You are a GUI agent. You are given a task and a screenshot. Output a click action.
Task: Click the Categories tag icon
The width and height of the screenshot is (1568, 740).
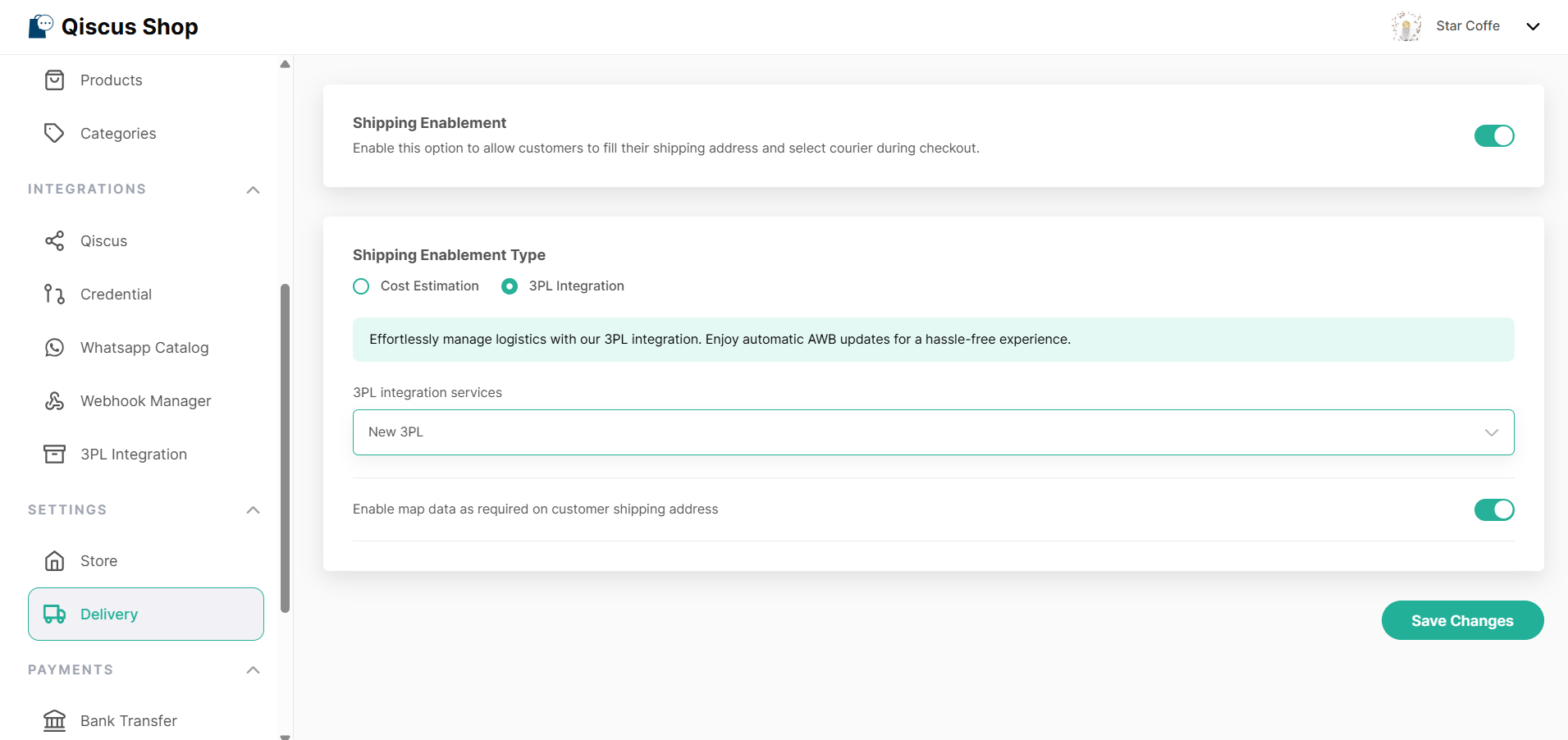[54, 134]
